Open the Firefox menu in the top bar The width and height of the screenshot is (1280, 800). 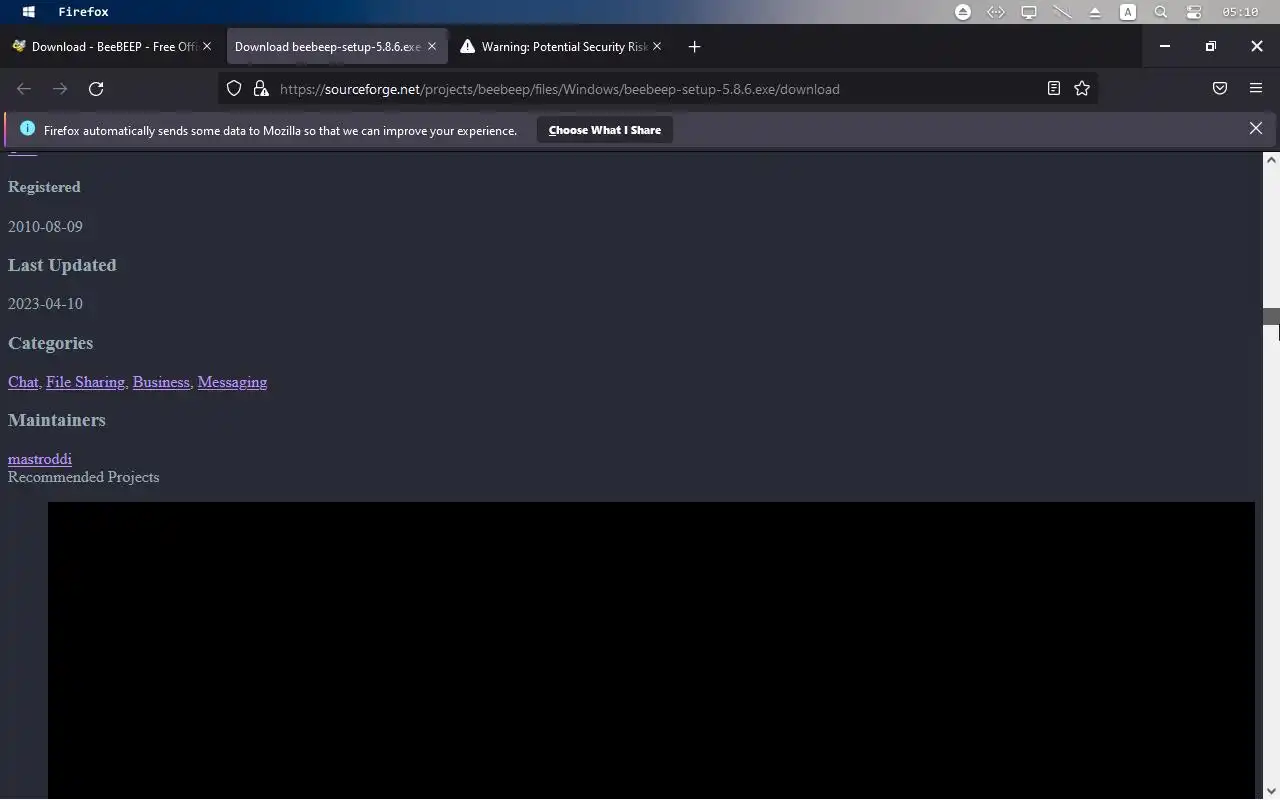pos(83,12)
